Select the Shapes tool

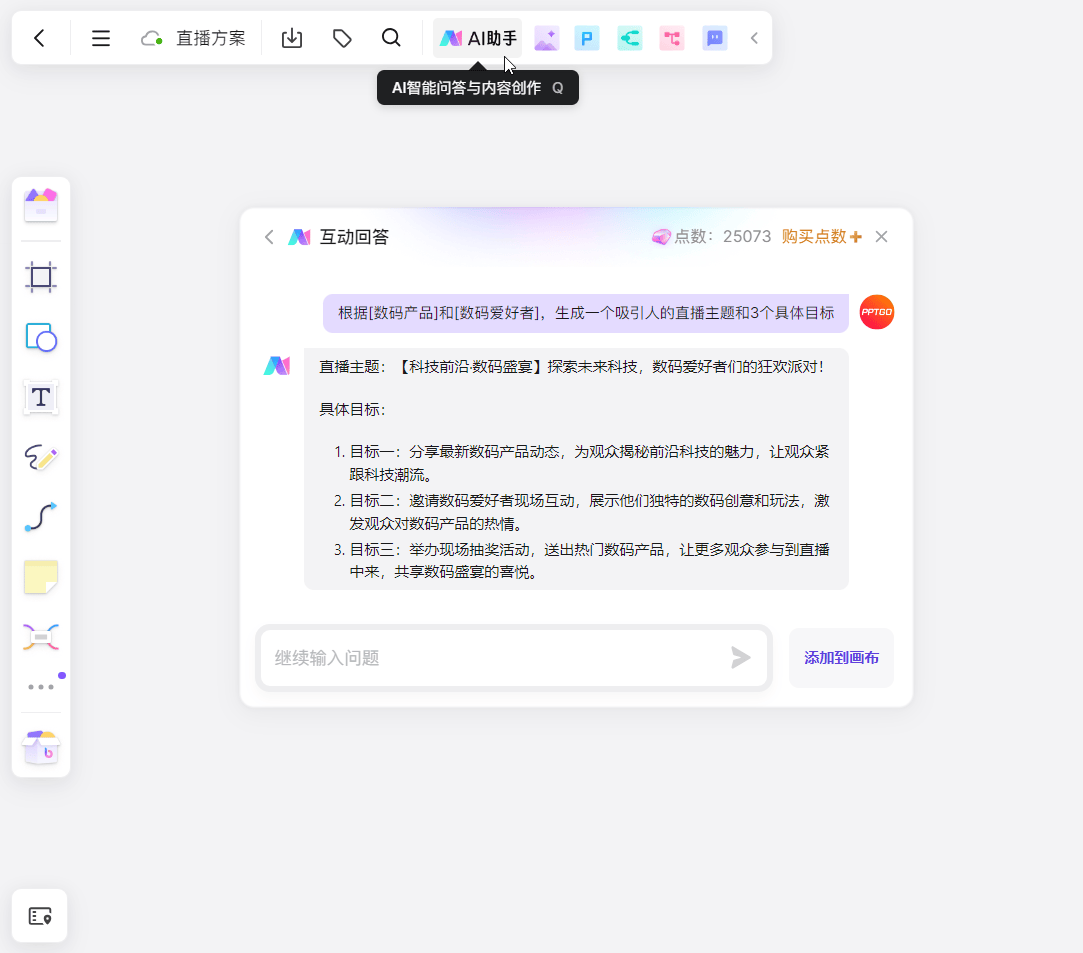[41, 338]
